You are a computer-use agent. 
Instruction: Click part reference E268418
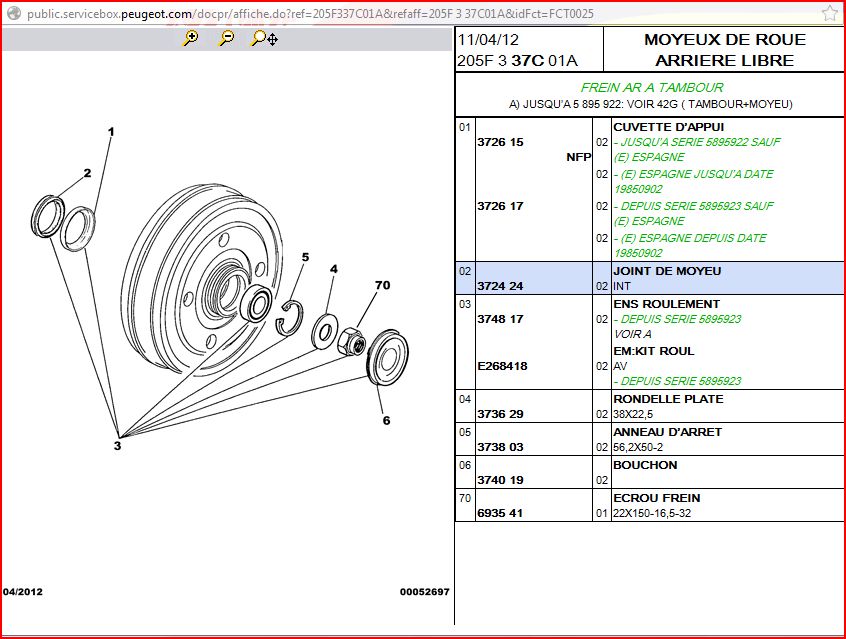(x=502, y=366)
